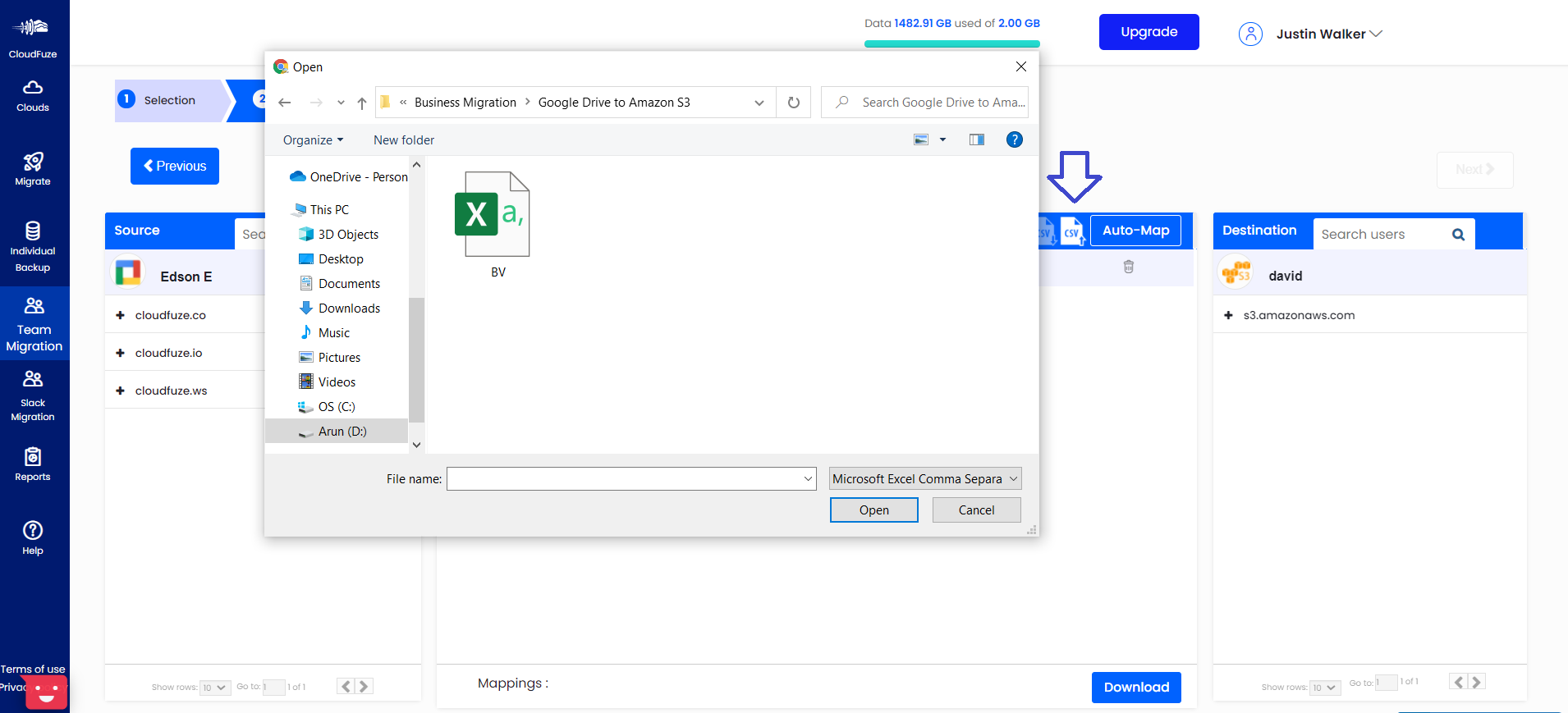Click the Upgrade button
This screenshot has height=713, width=1568.
pos(1149,32)
